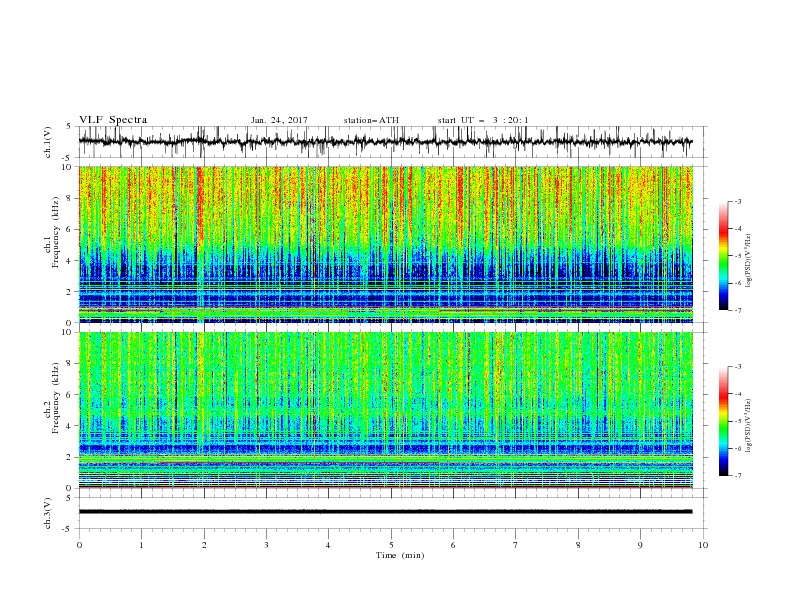
Task: Click the 'start UT = 3 :20: 1' text
Action: (x=483, y=120)
